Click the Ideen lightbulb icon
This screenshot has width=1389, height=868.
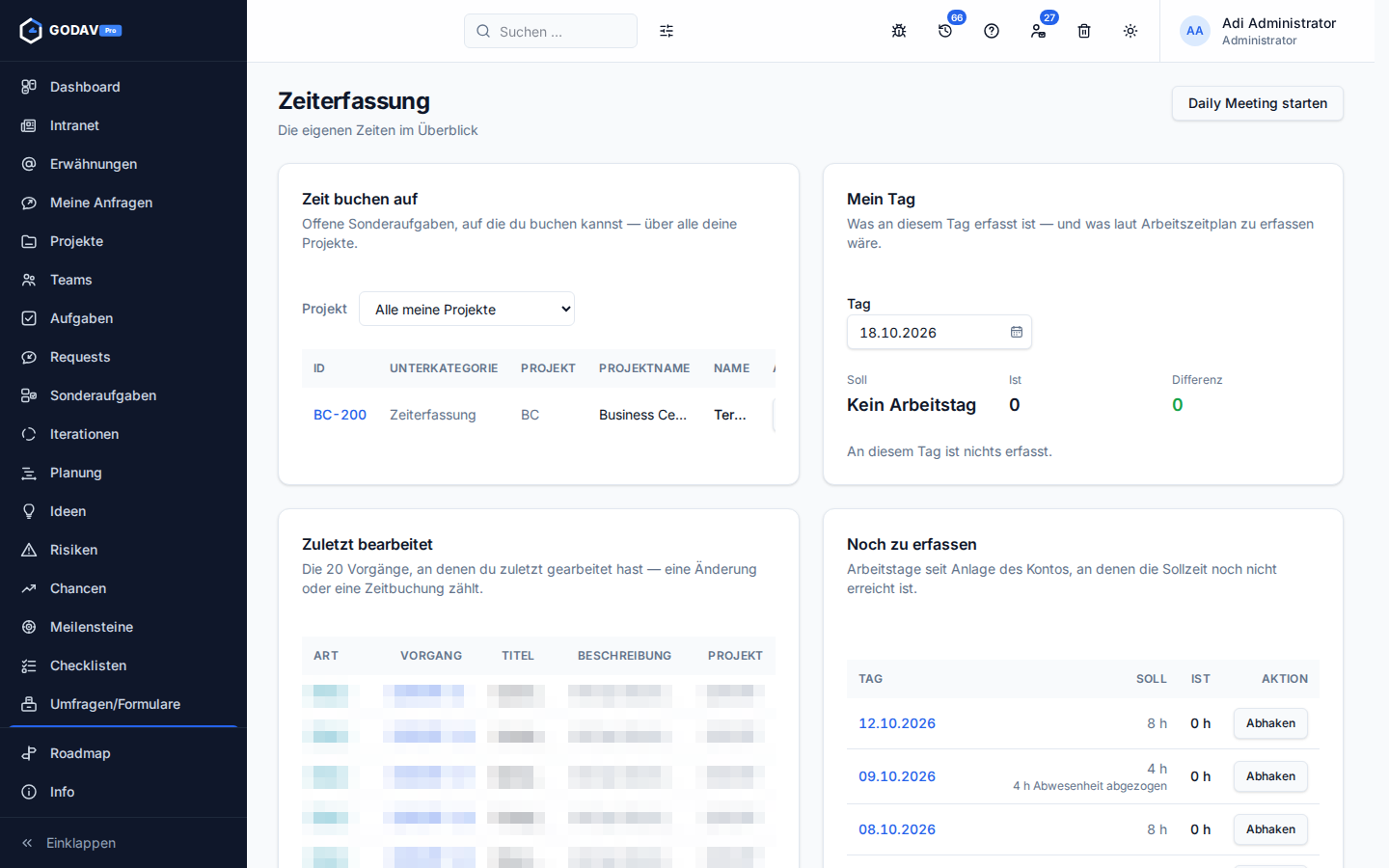pos(29,511)
